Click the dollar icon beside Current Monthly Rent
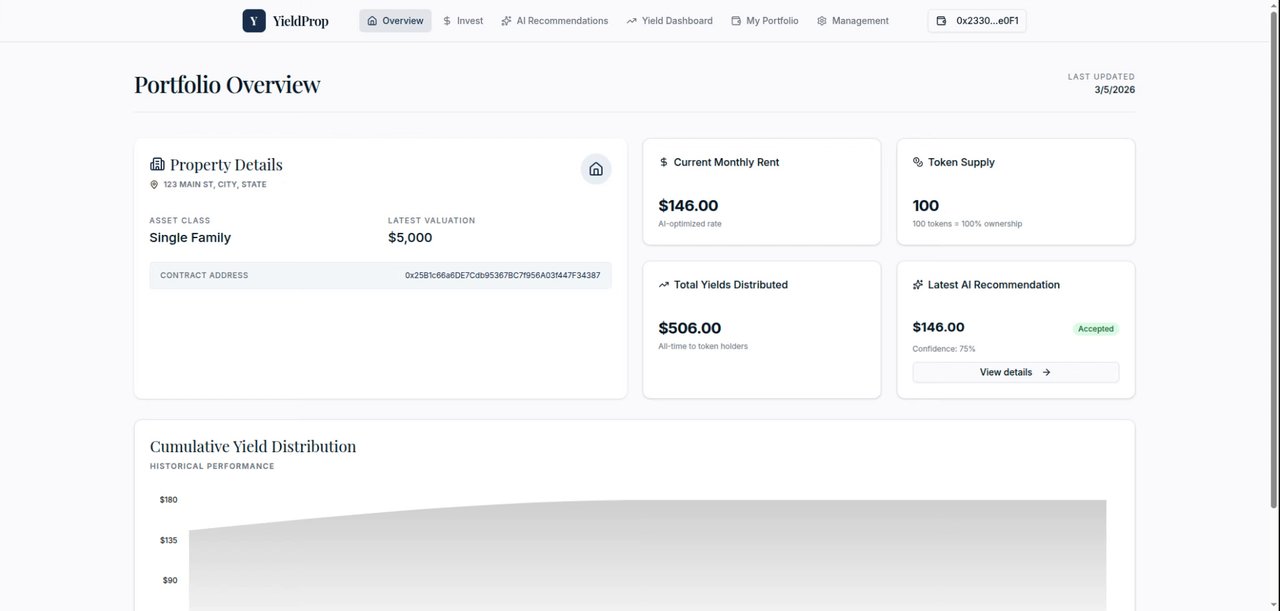This screenshot has width=1280, height=611. [664, 162]
